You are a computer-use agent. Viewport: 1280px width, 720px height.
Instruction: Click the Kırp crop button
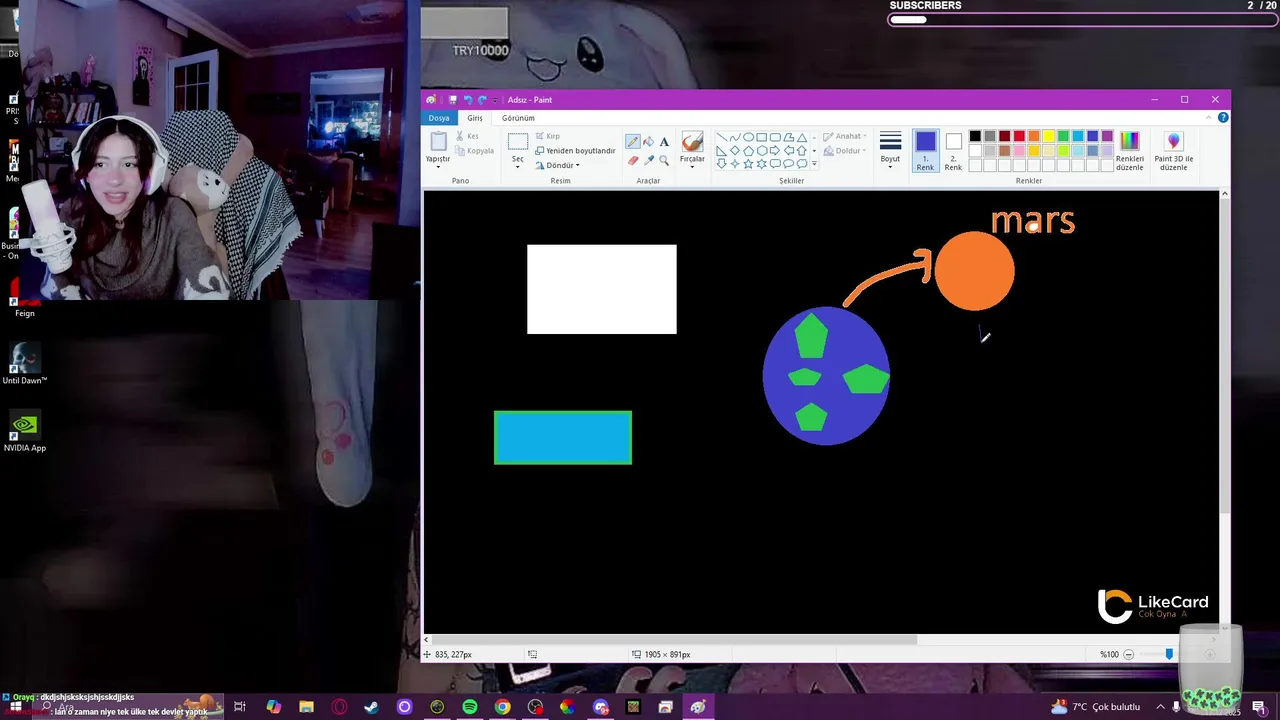[x=547, y=136]
